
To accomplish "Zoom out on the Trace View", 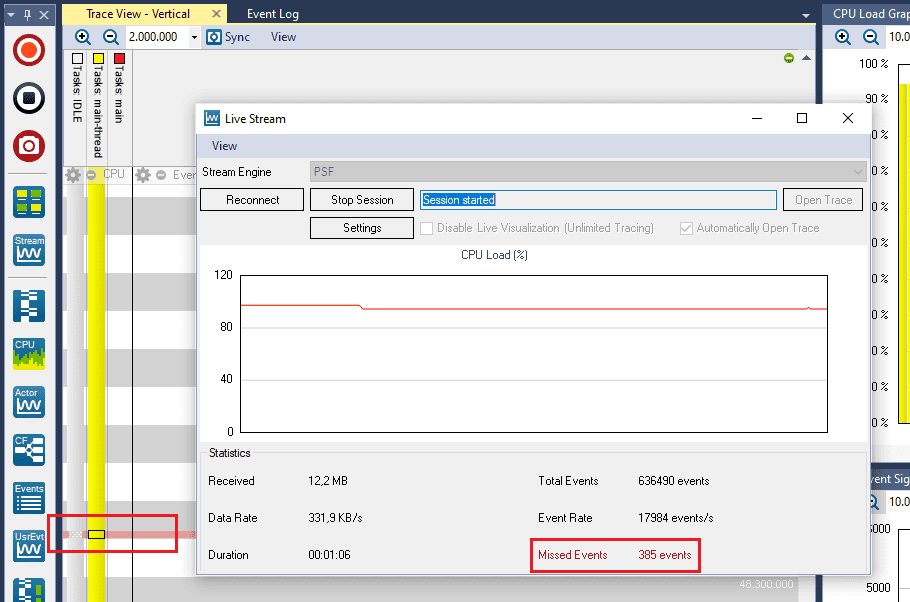I will 110,37.
